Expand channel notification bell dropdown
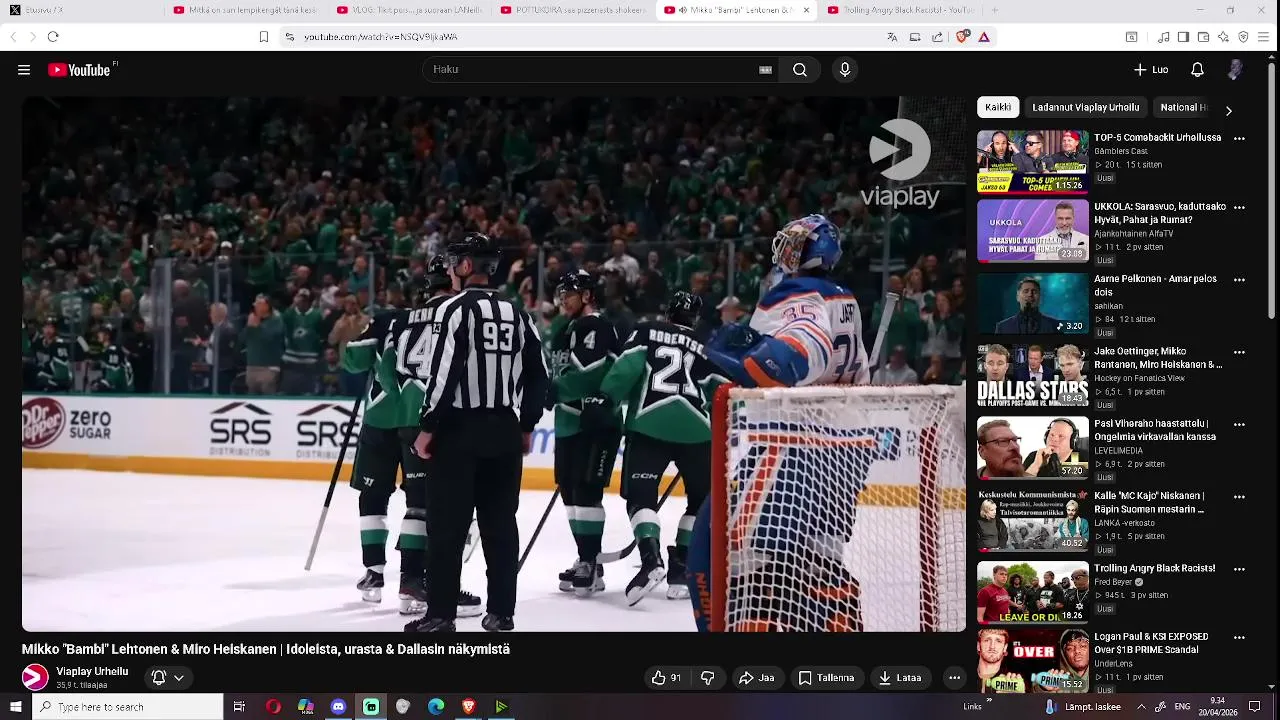This screenshot has height=720, width=1280. pyautogui.click(x=167, y=678)
